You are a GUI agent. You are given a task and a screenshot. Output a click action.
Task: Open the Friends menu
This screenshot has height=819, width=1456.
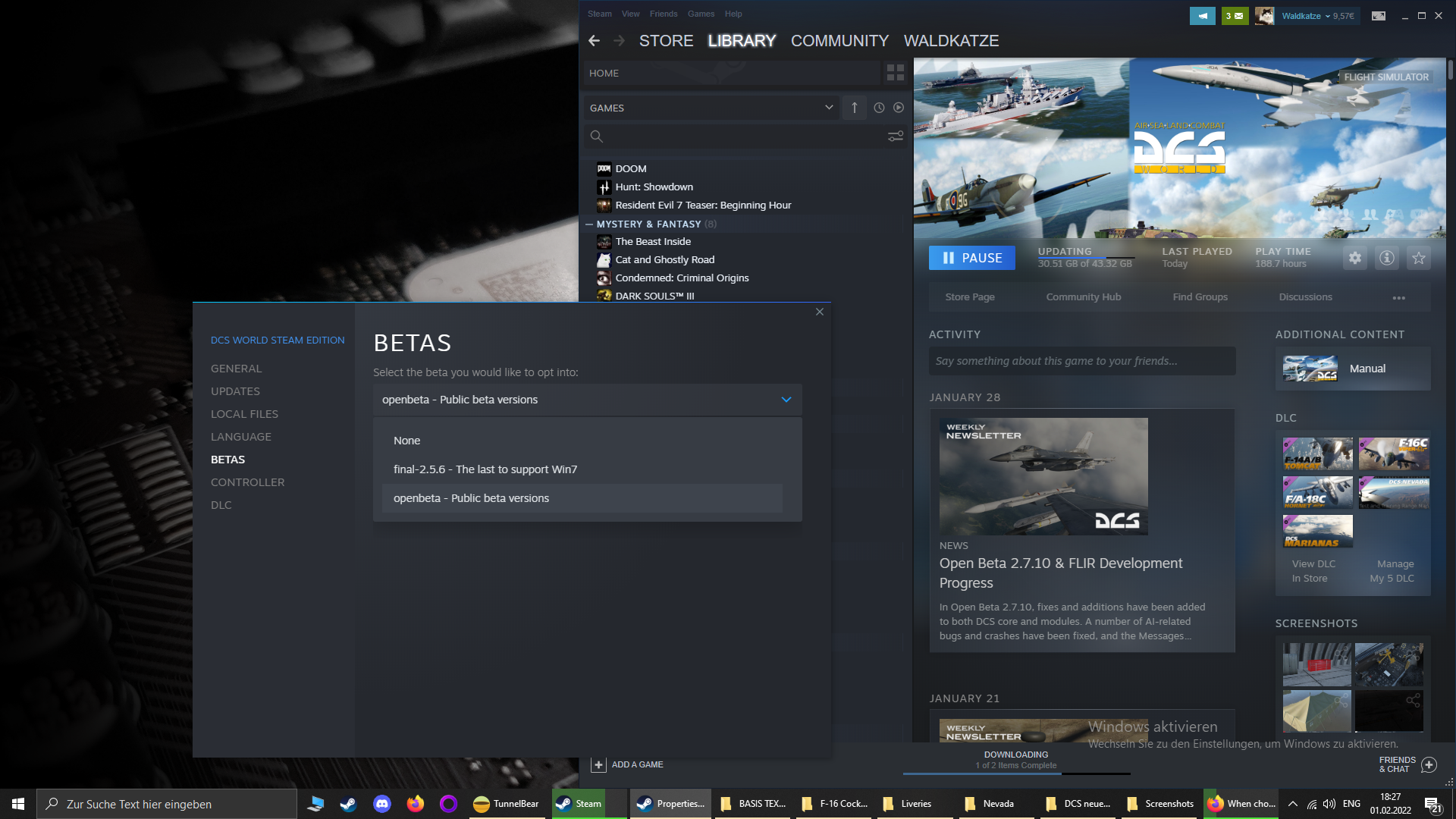pos(664,14)
